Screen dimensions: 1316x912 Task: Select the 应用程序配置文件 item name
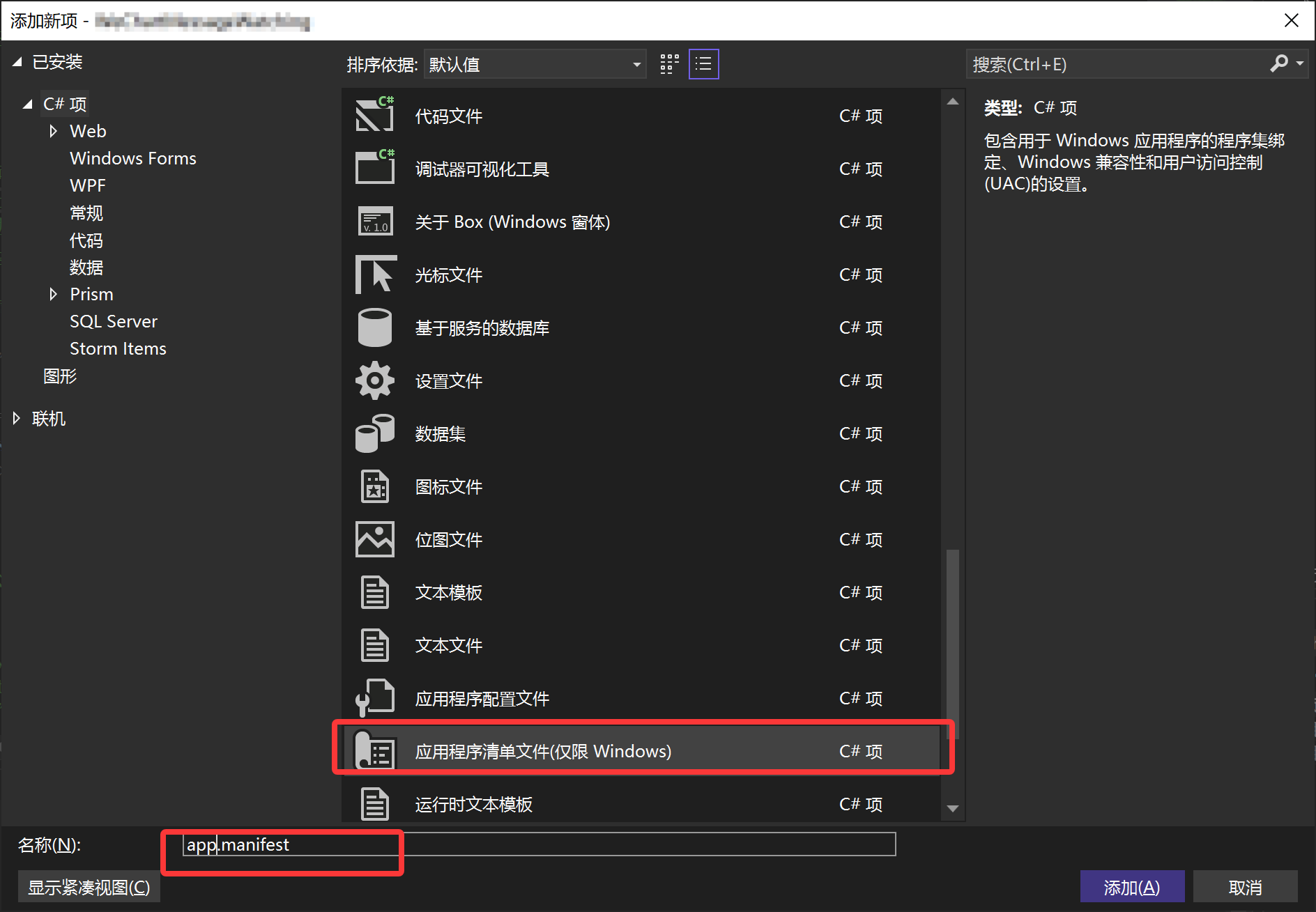(482, 698)
